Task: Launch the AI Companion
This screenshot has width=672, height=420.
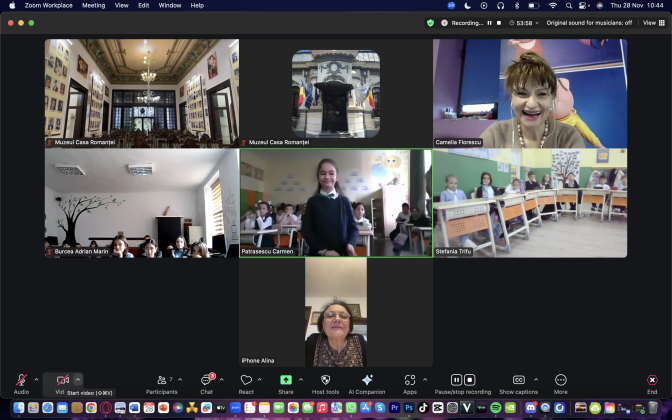Action: (366, 381)
